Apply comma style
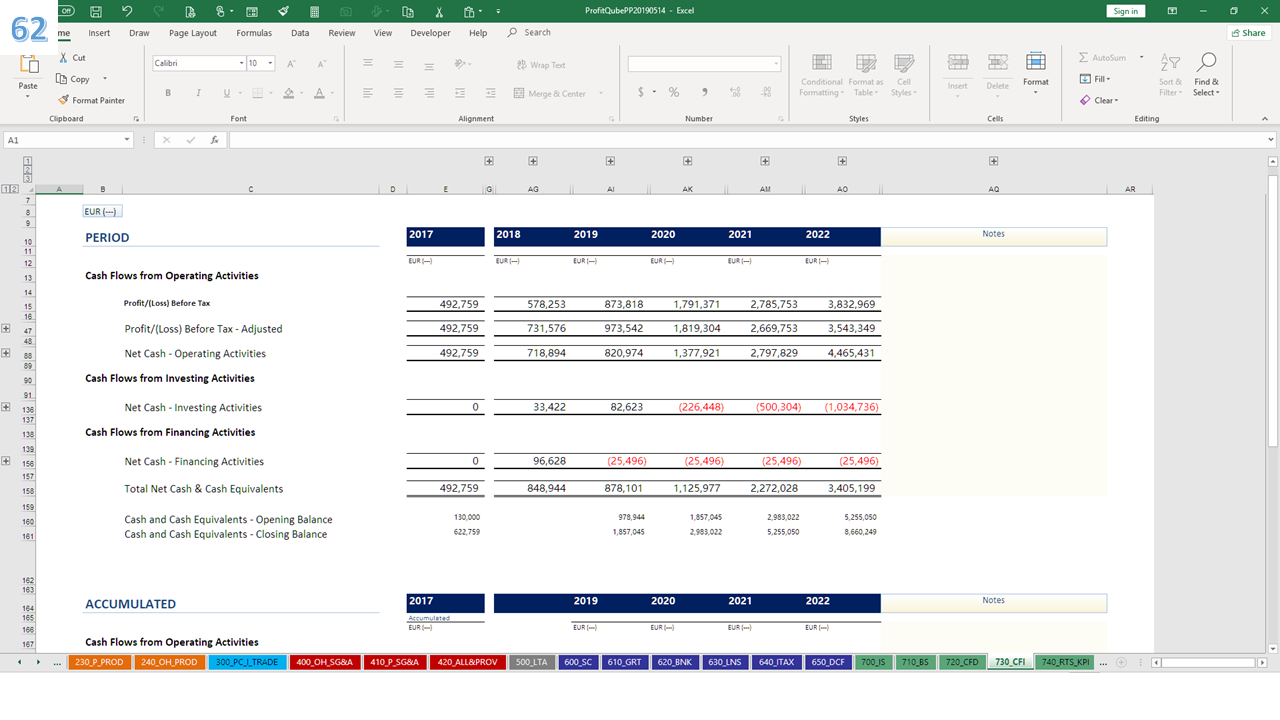 705,92
